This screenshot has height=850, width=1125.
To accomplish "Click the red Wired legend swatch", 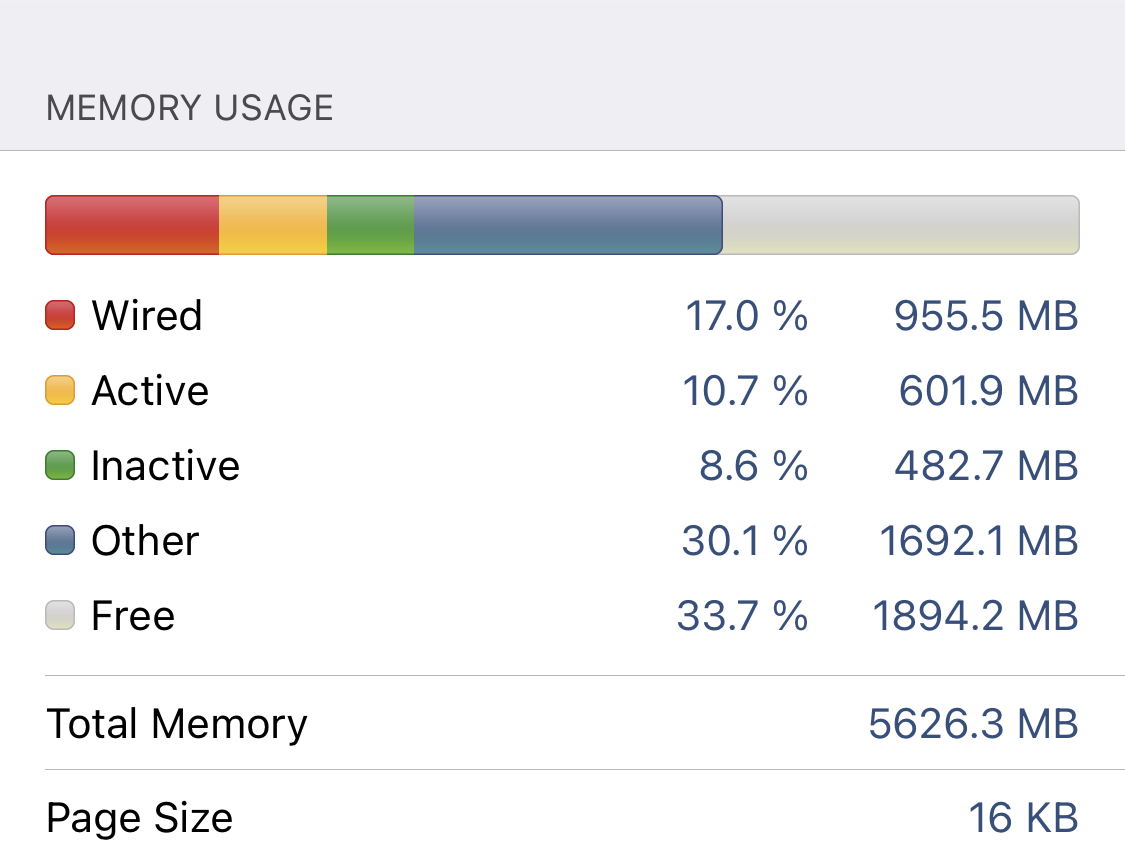I will 61,315.
